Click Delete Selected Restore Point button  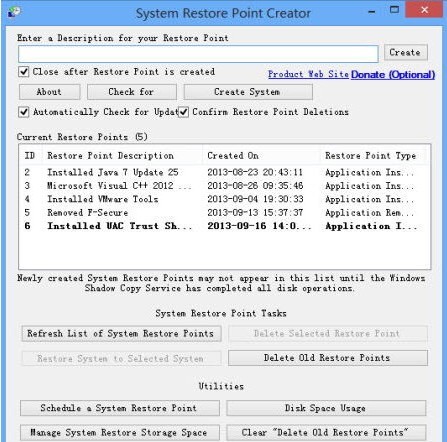coord(328,334)
